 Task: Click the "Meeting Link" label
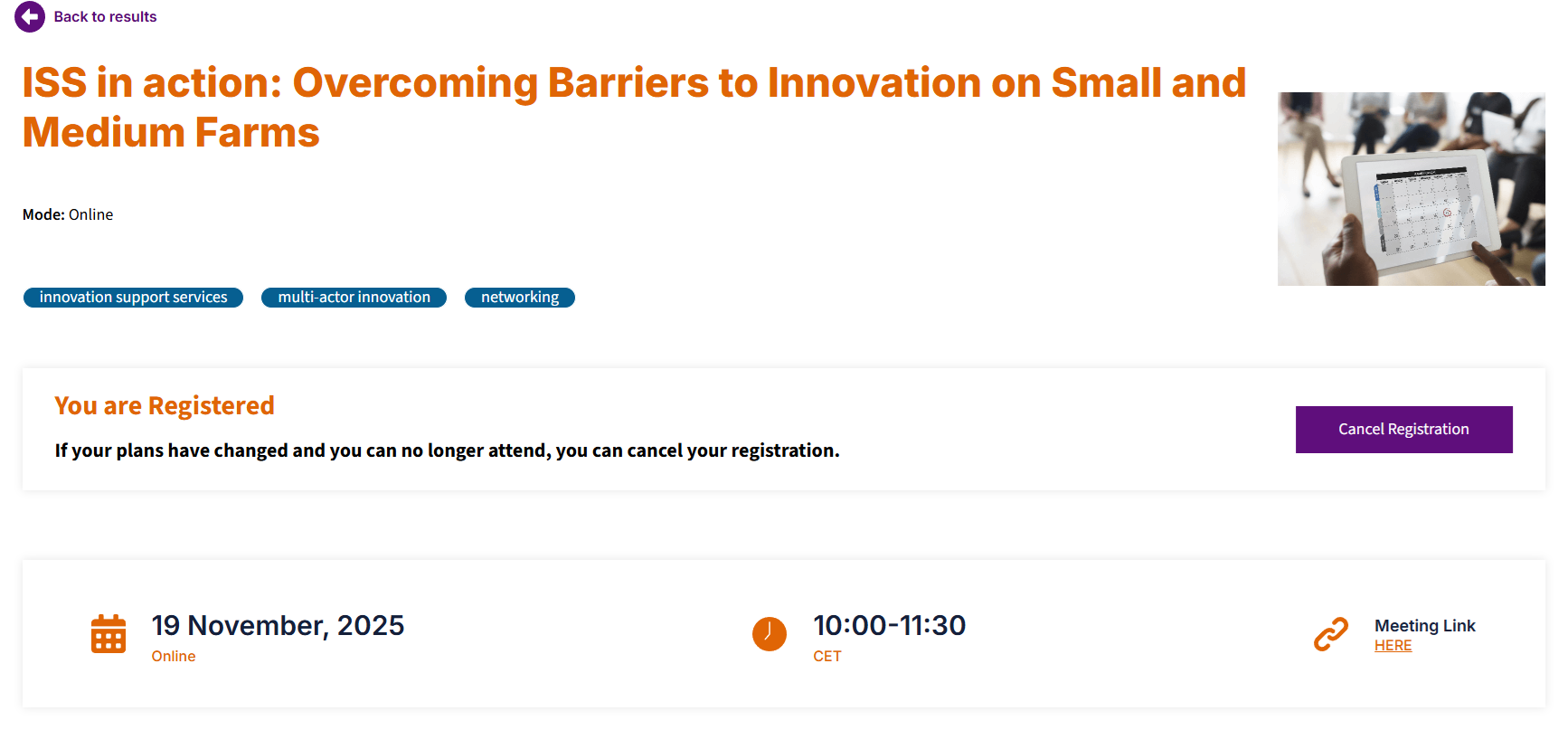point(1424,625)
